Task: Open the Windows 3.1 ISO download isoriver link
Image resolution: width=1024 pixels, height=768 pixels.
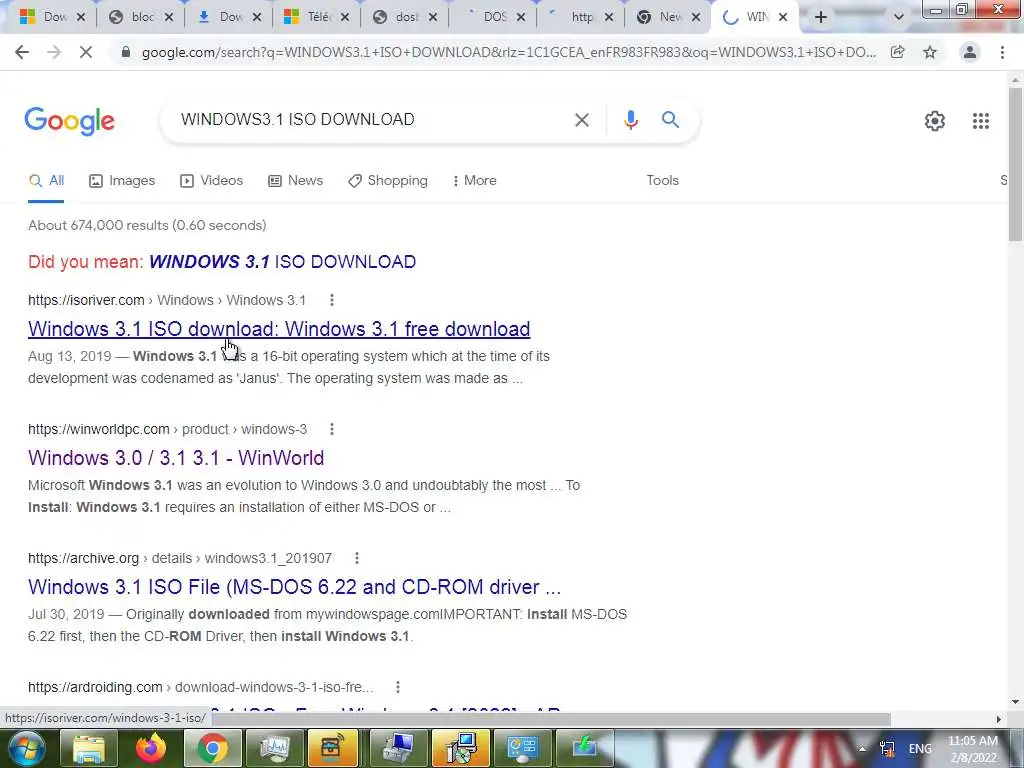Action: tap(279, 329)
